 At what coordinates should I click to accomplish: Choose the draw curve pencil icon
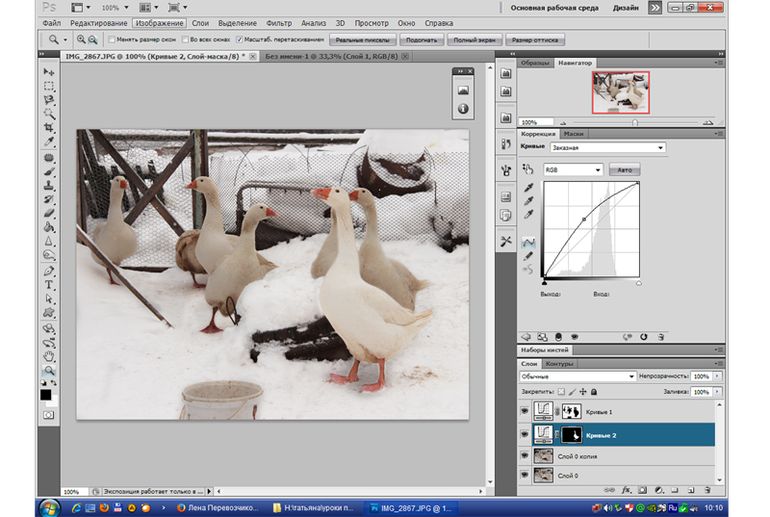(529, 256)
